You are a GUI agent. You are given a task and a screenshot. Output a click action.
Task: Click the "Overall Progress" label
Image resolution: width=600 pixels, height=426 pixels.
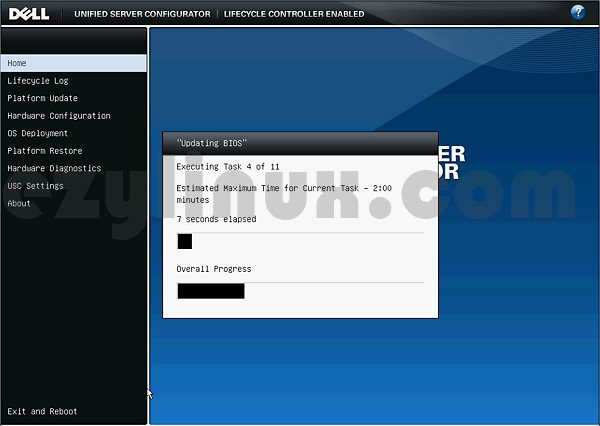(214, 269)
